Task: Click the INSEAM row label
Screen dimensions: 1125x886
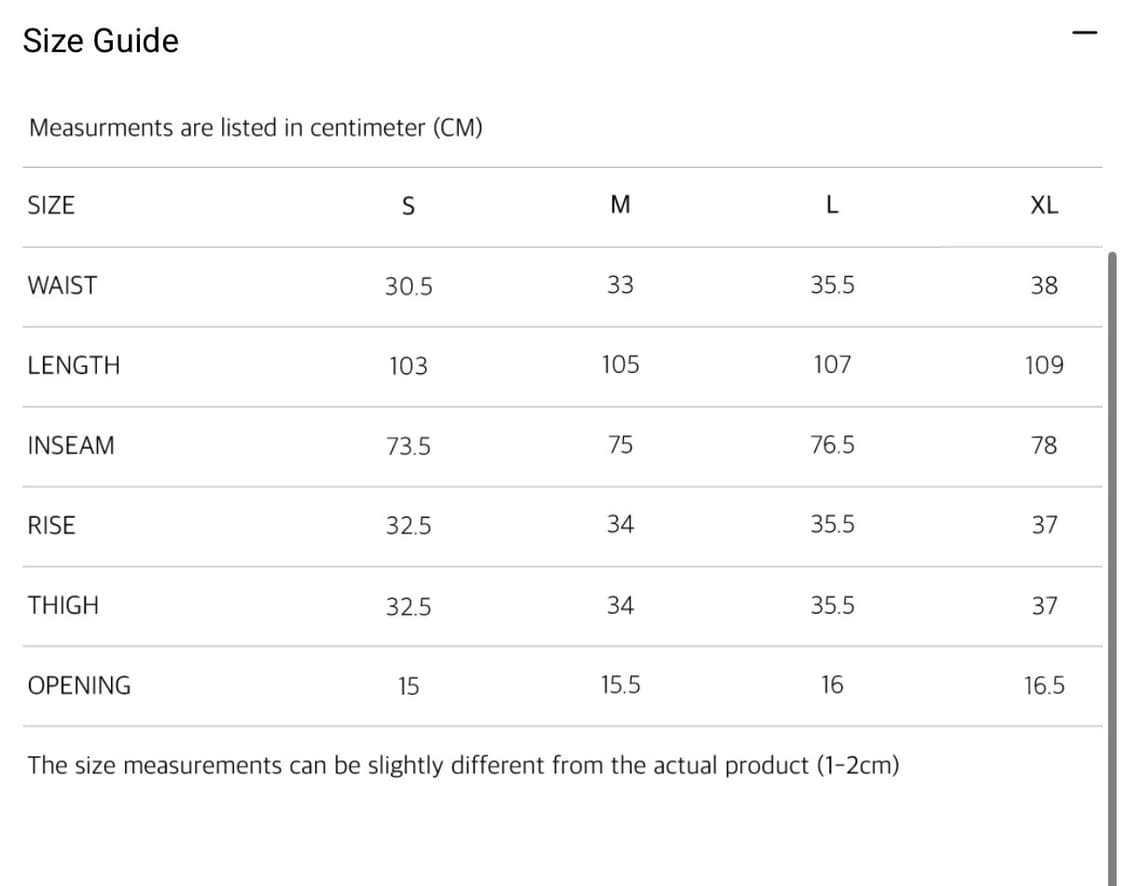Action: point(70,446)
